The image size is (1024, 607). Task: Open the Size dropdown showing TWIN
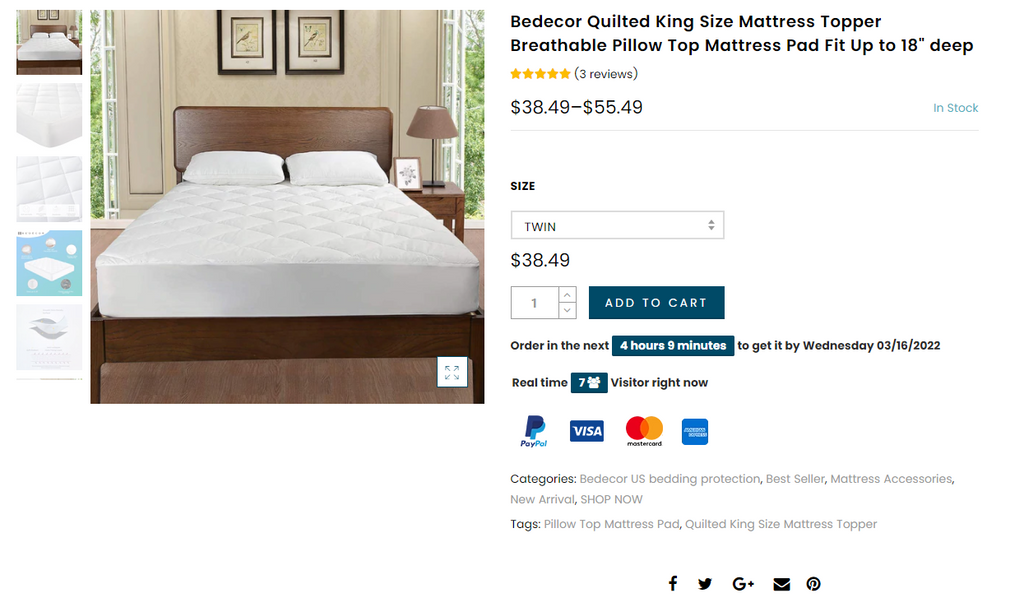pyautogui.click(x=617, y=226)
